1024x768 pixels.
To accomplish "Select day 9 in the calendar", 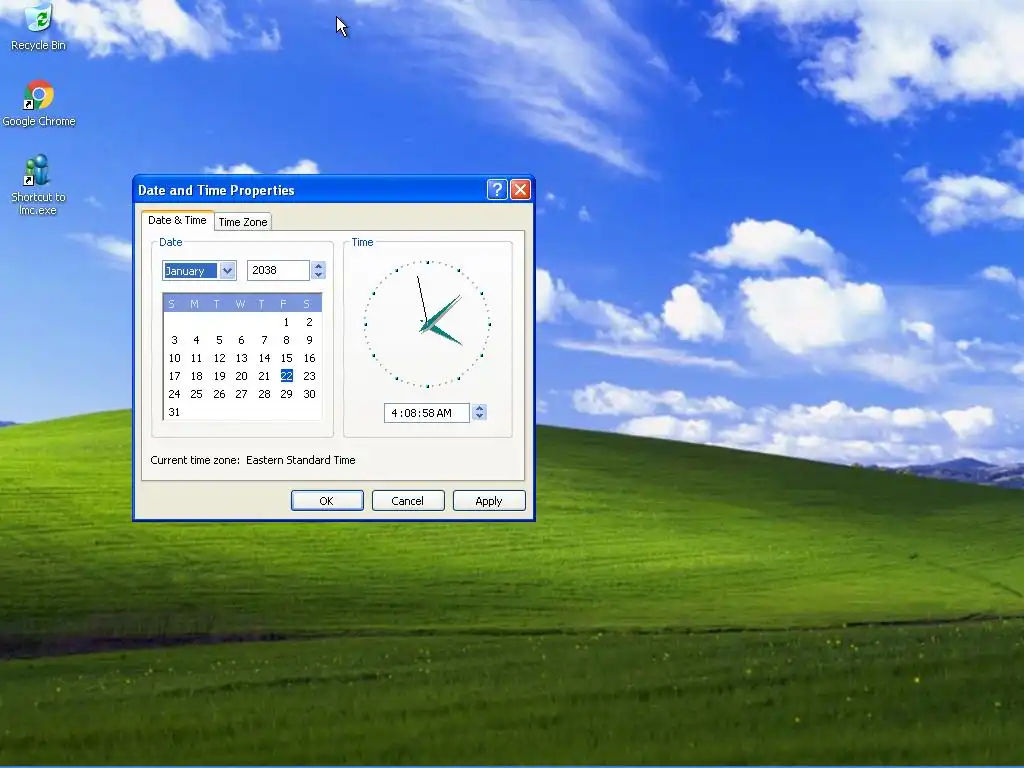I will [x=310, y=340].
